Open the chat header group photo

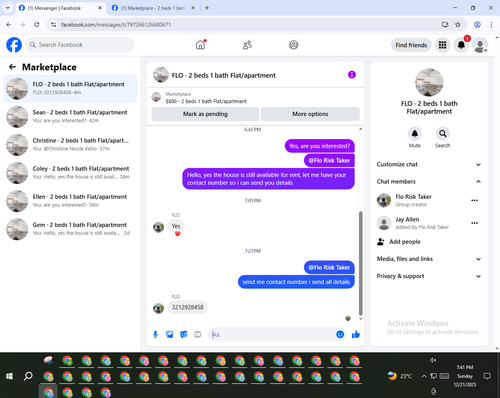click(x=161, y=75)
